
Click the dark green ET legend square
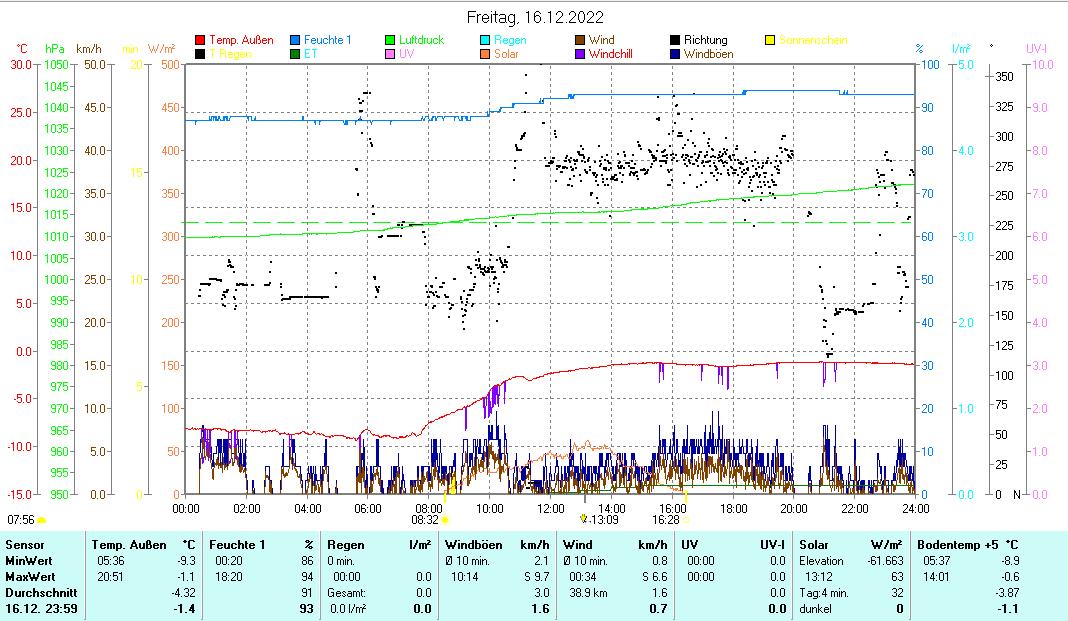296,54
